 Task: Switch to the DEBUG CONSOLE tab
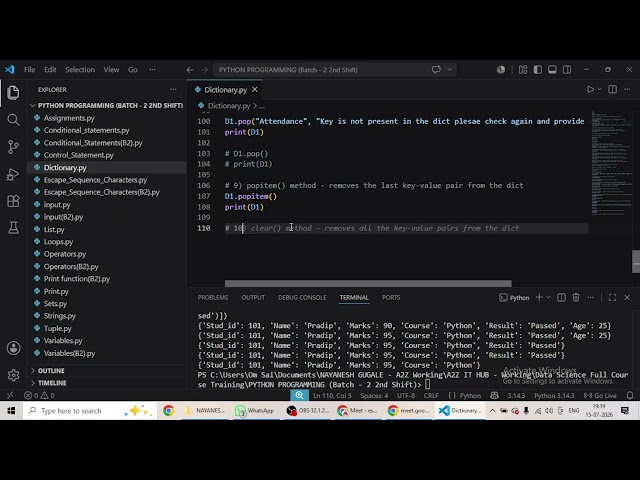pyautogui.click(x=302, y=298)
